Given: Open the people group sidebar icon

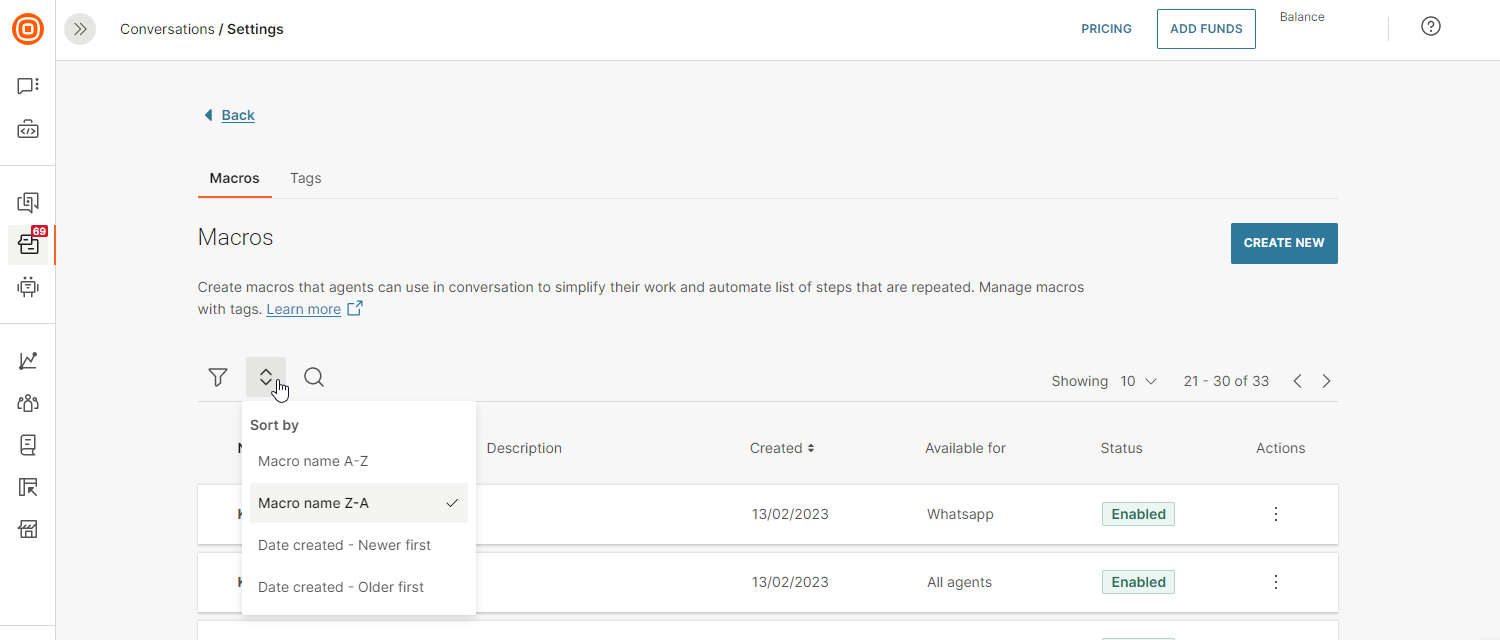Looking at the screenshot, I should [x=28, y=403].
